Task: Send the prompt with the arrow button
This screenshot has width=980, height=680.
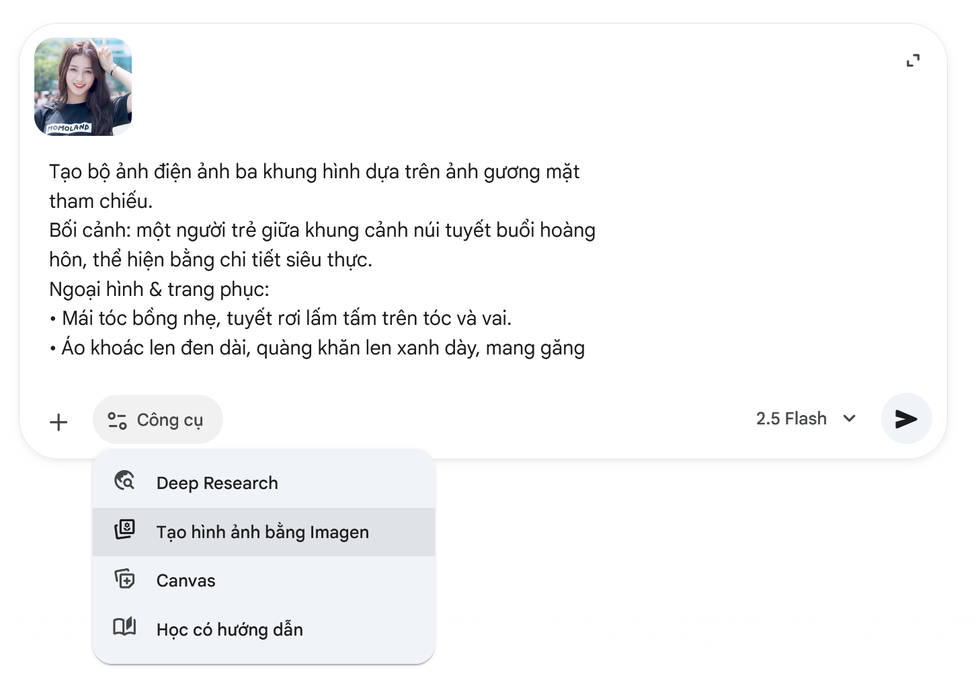Action: 906,419
